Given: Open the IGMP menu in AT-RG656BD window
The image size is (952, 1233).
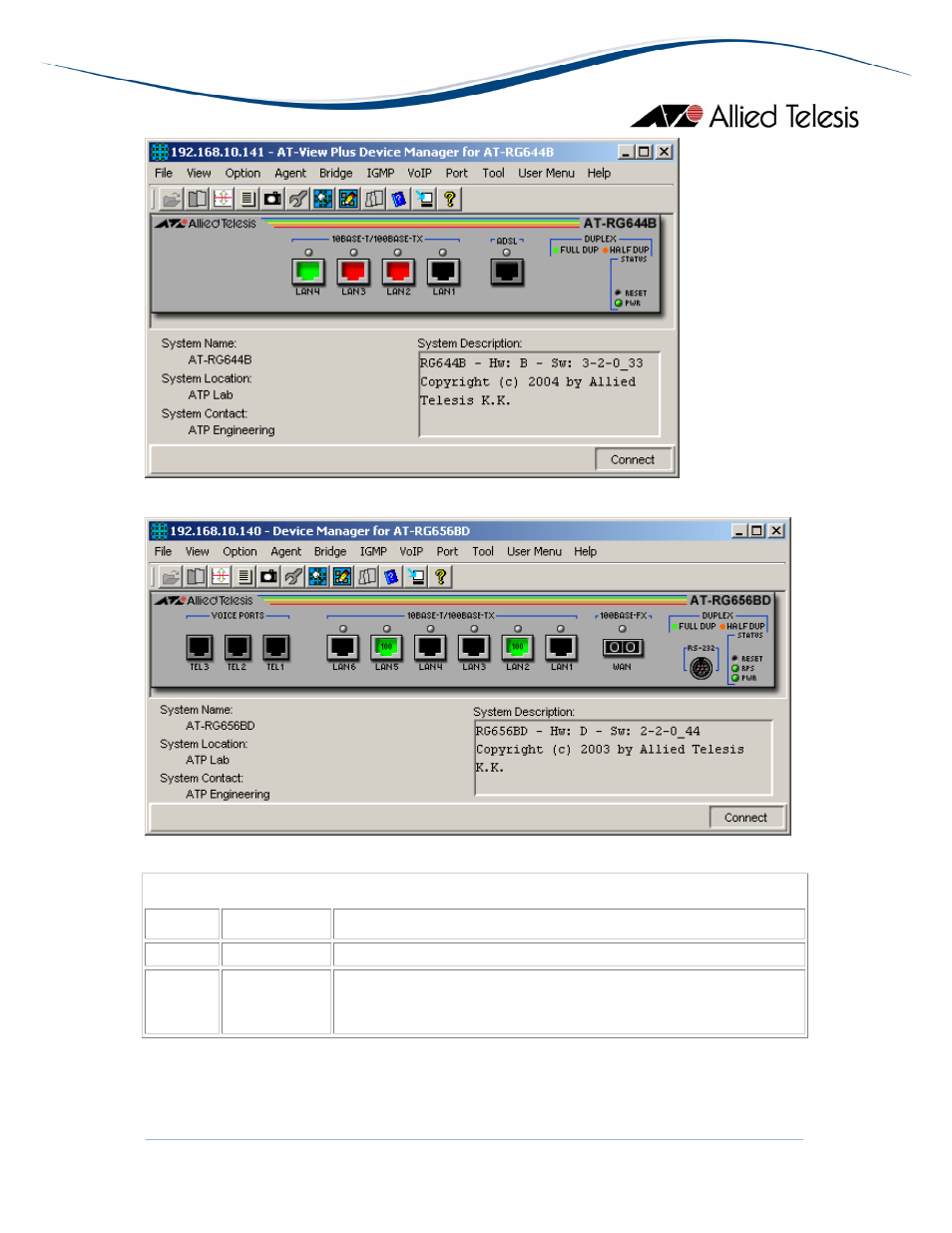Looking at the screenshot, I should (x=373, y=551).
